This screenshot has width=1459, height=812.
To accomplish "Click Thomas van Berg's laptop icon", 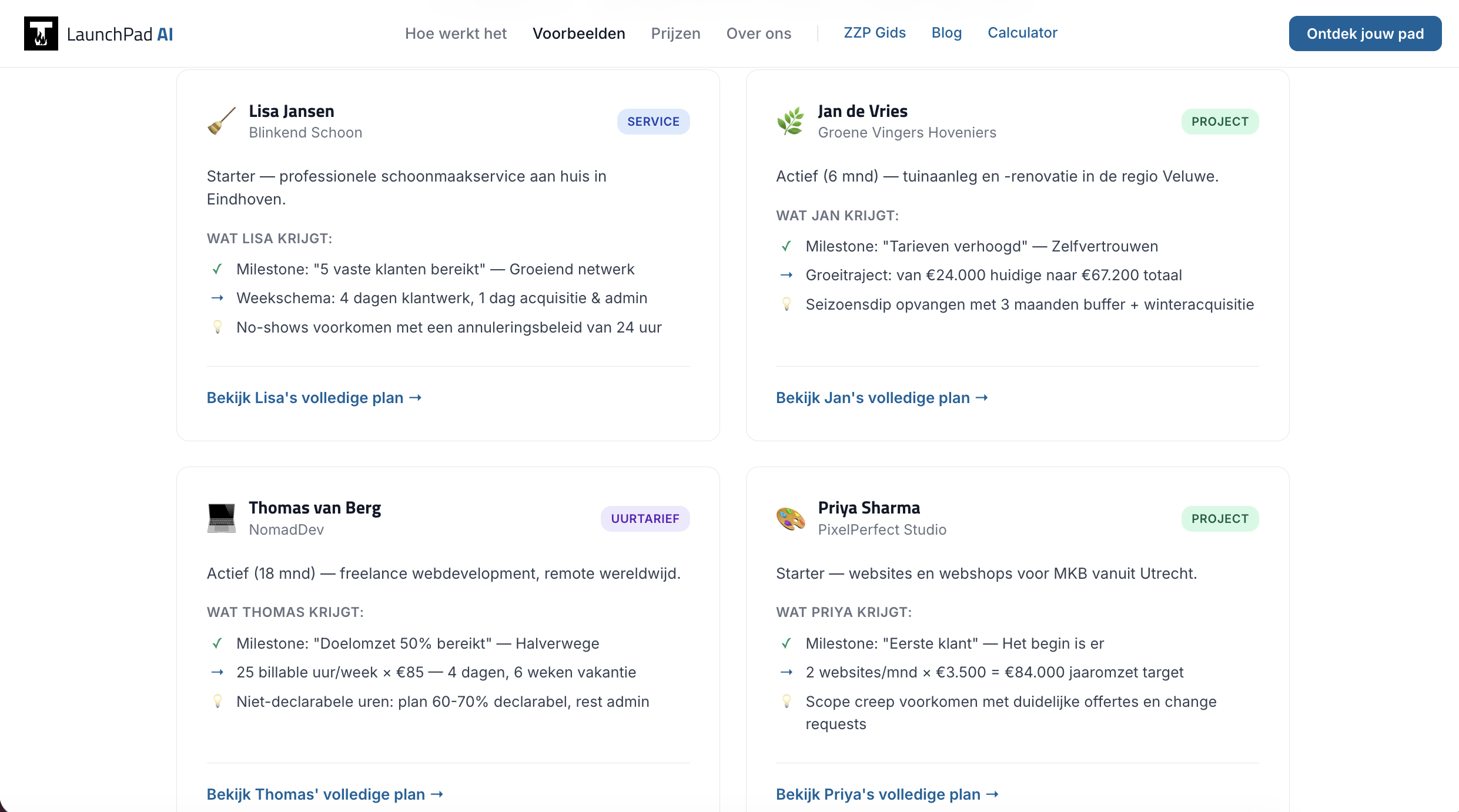I will click(x=222, y=518).
